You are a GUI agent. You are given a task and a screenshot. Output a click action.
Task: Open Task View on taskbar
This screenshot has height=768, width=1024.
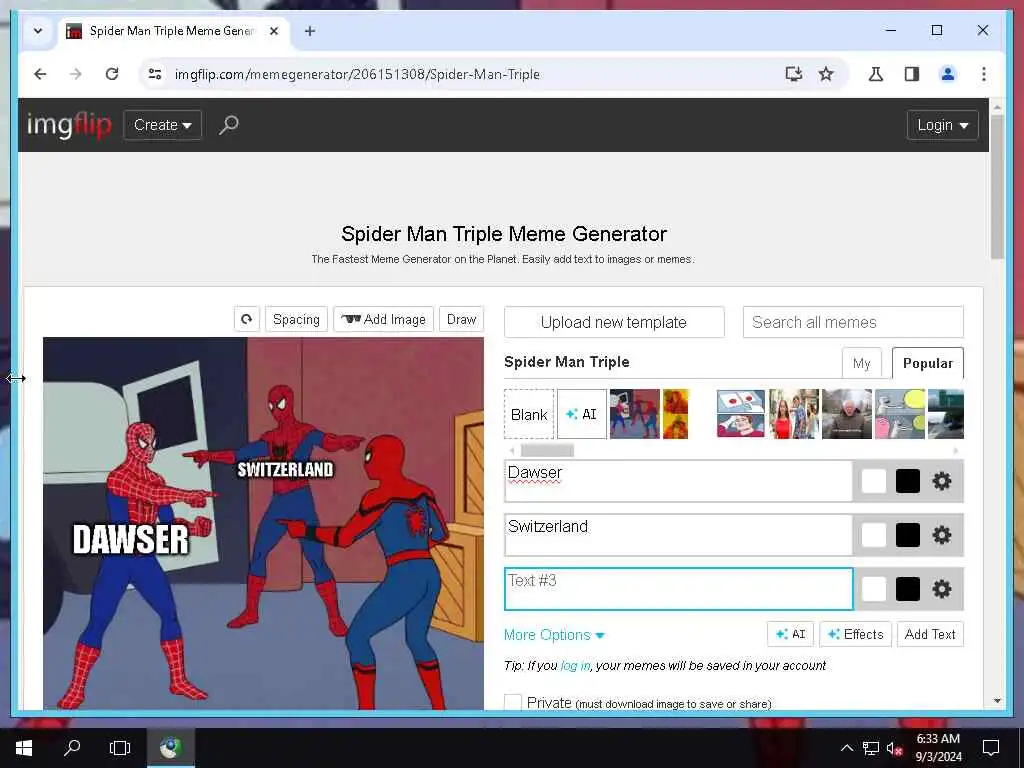coord(120,748)
